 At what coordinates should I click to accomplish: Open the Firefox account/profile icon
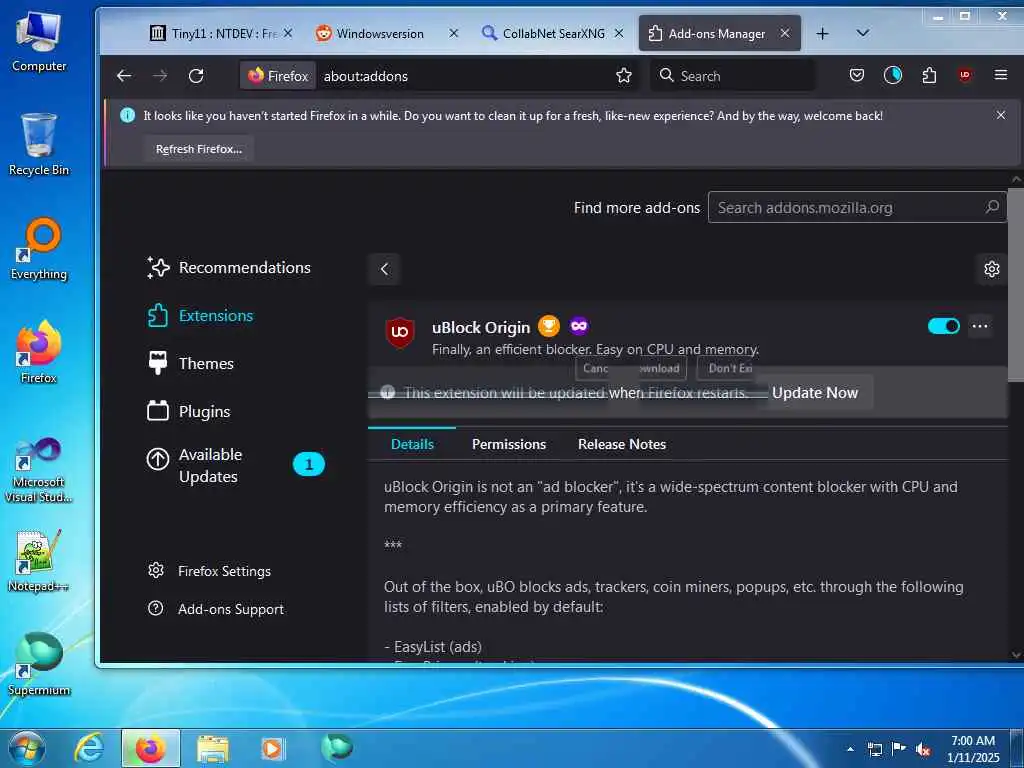(x=893, y=76)
